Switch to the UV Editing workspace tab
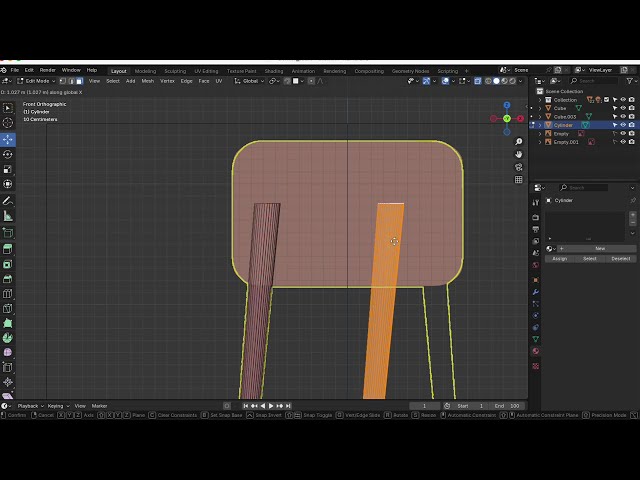Screen dimensions: 640x480 point(206,71)
